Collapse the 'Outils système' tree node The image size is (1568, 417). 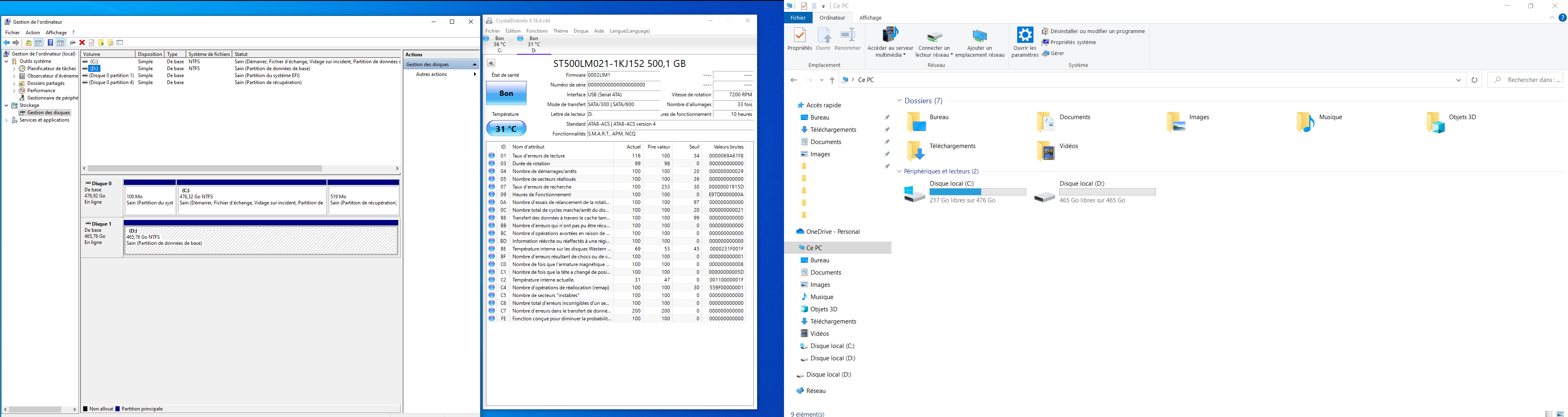(x=6, y=61)
